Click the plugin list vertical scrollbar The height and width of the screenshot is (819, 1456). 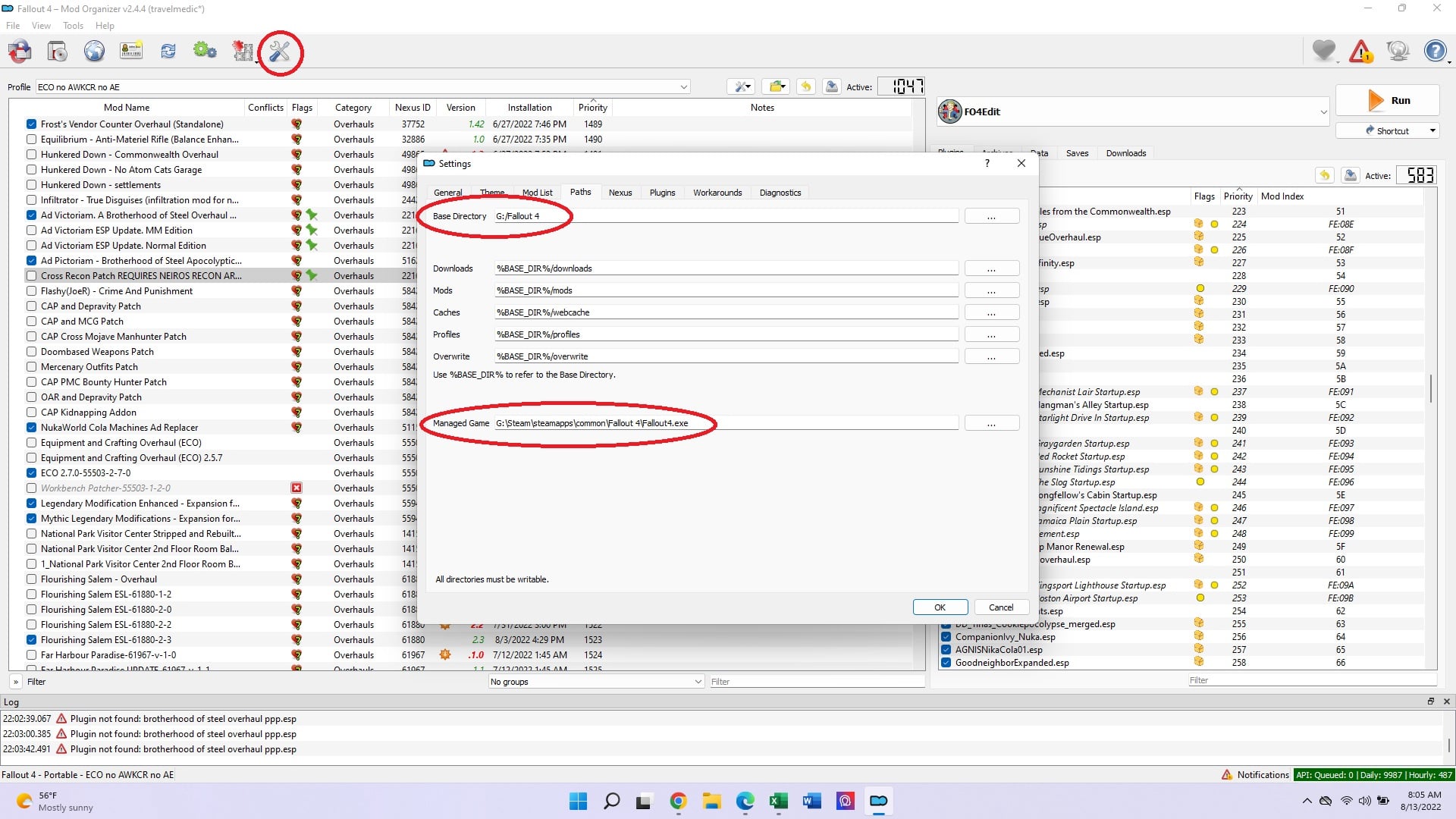coord(1431,388)
